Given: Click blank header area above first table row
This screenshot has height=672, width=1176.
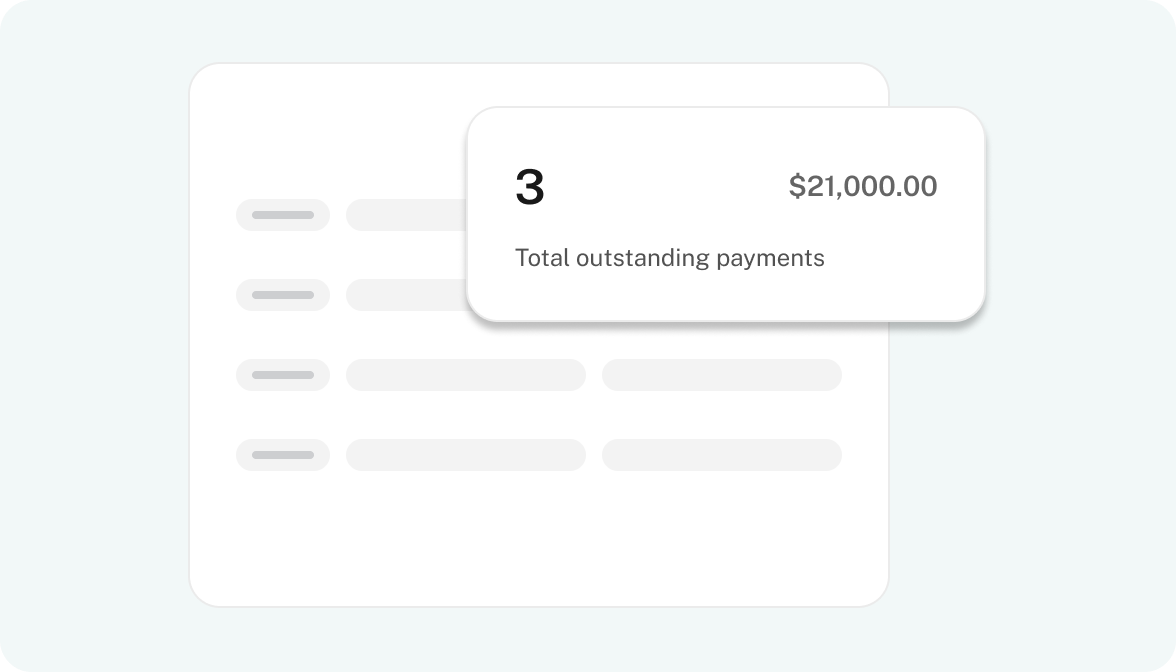Looking at the screenshot, I should 330,131.
